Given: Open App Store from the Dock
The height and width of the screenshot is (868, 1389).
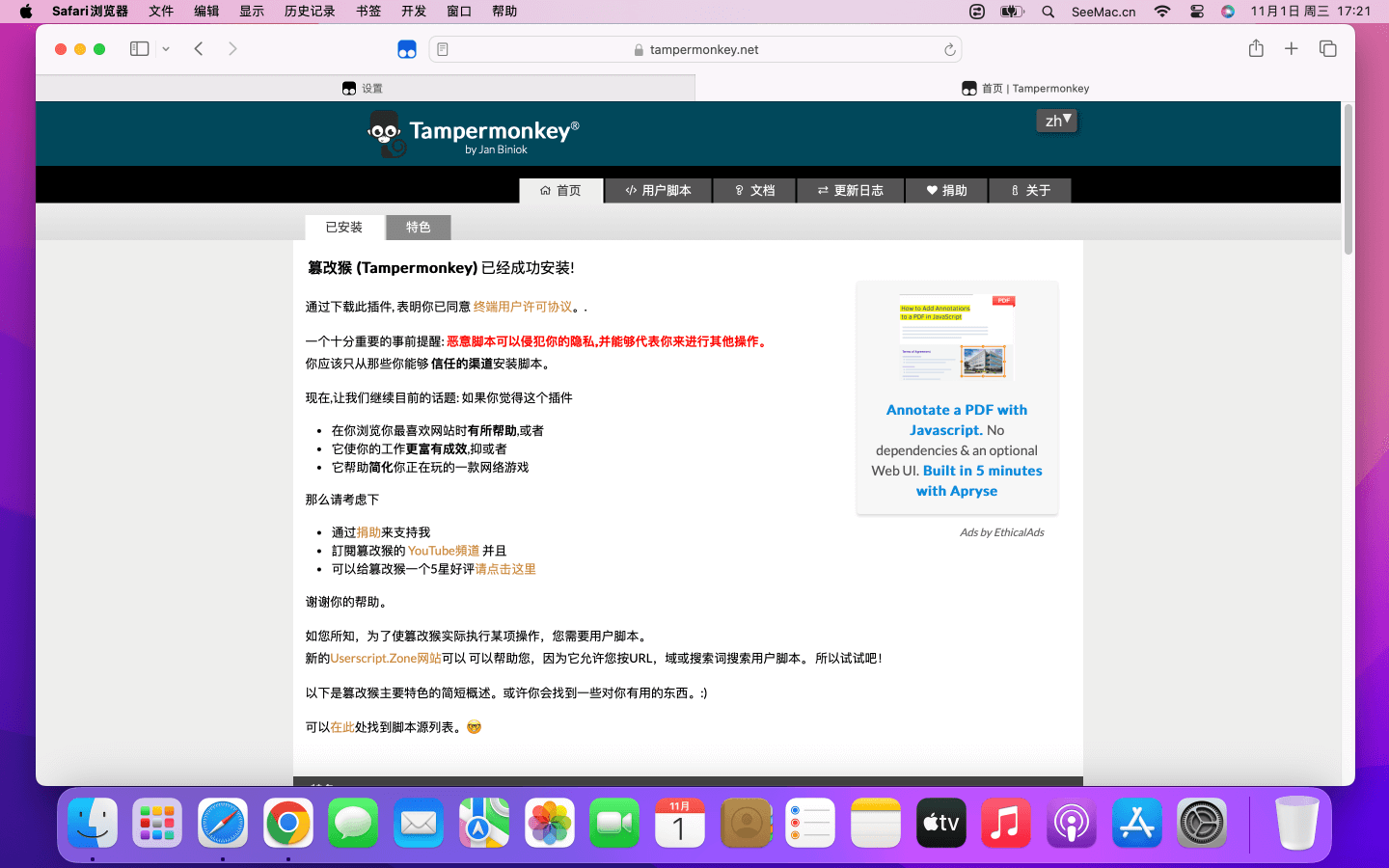Looking at the screenshot, I should [x=1137, y=823].
